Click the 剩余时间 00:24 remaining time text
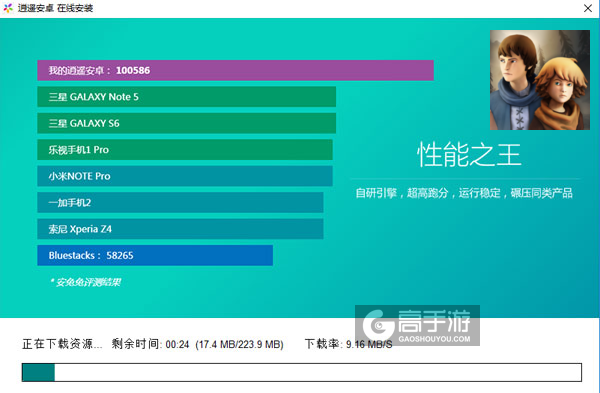The width and height of the screenshot is (600, 393). pyautogui.click(x=150, y=344)
